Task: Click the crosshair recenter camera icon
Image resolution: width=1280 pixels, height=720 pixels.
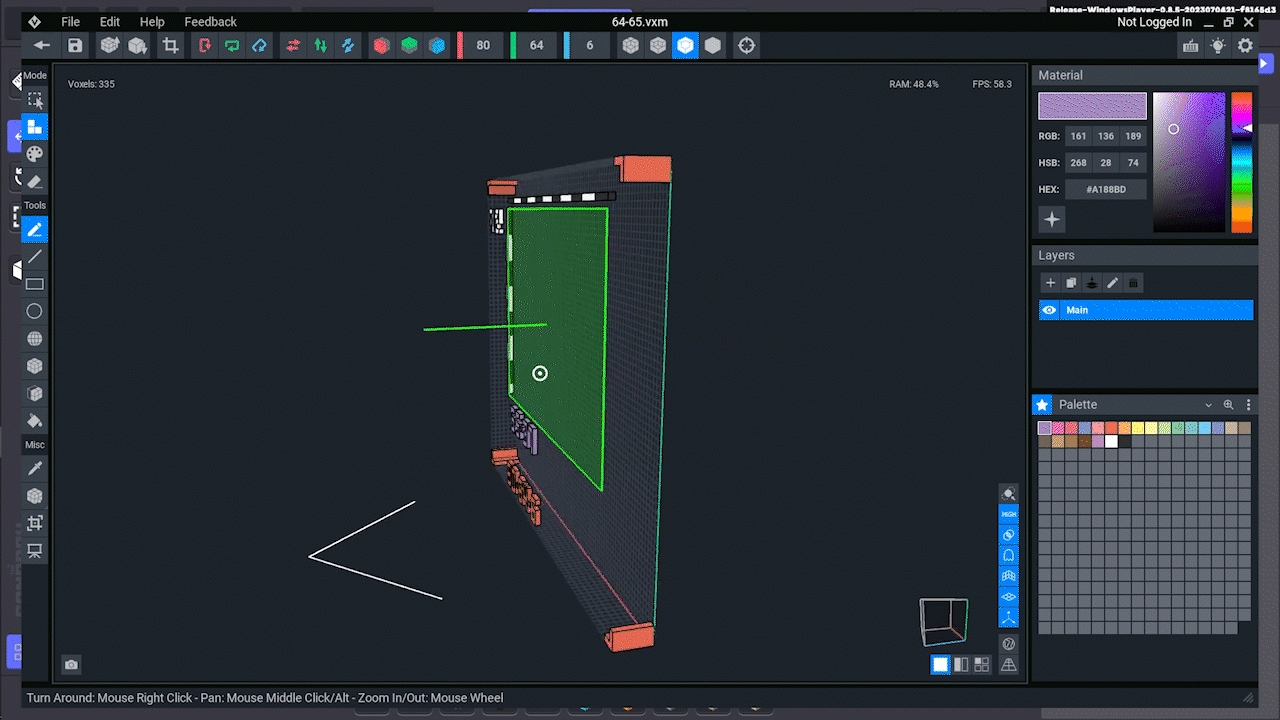Action: 746,45
